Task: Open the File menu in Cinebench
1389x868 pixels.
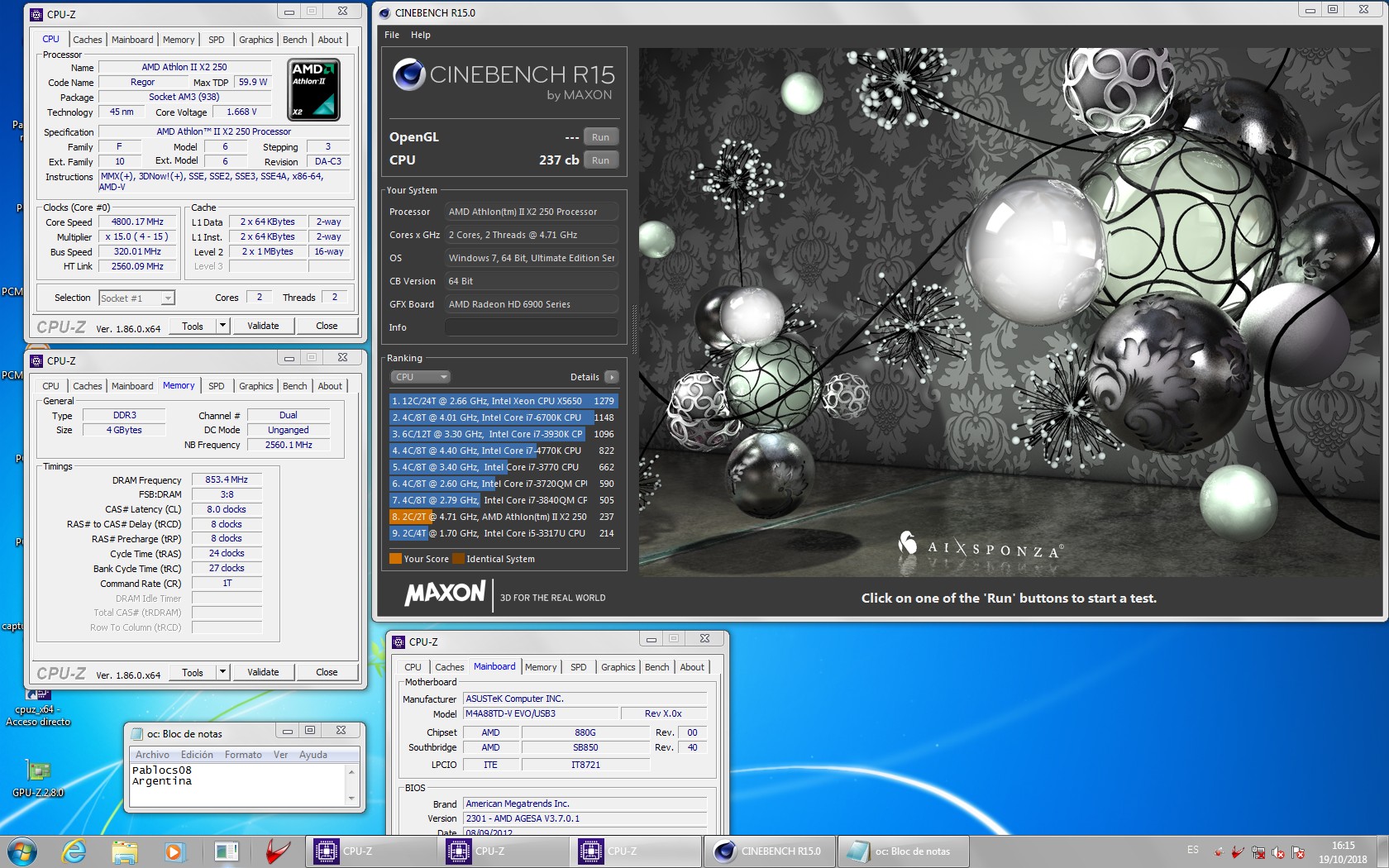Action: (x=392, y=35)
